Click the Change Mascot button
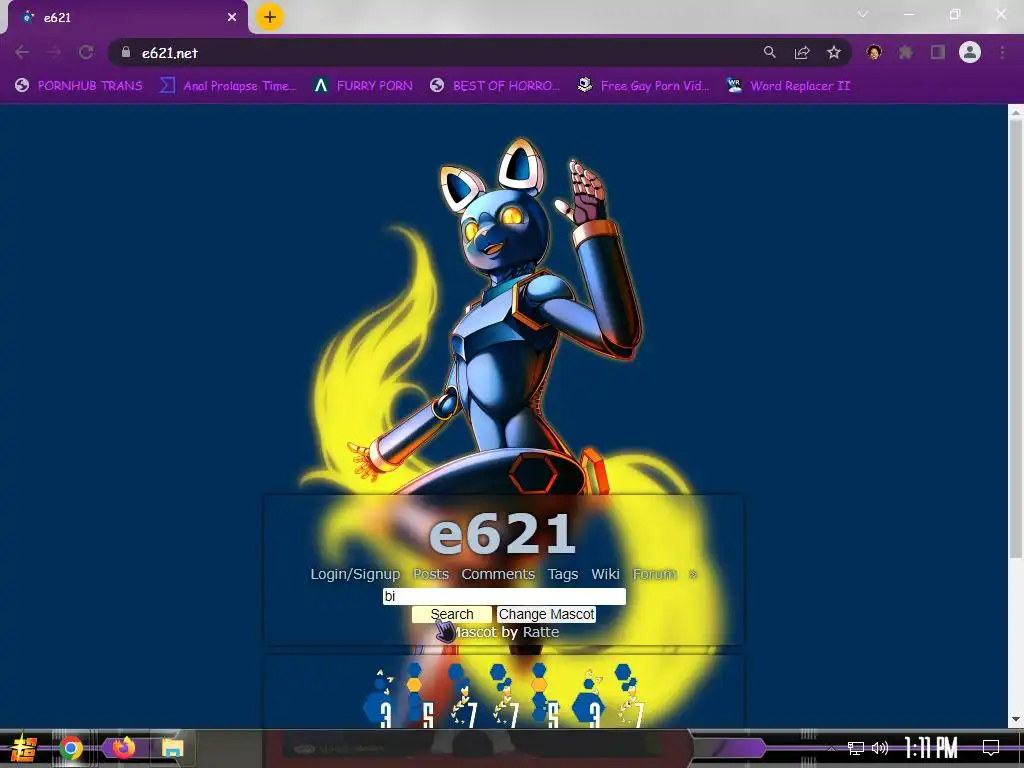 [x=547, y=615]
